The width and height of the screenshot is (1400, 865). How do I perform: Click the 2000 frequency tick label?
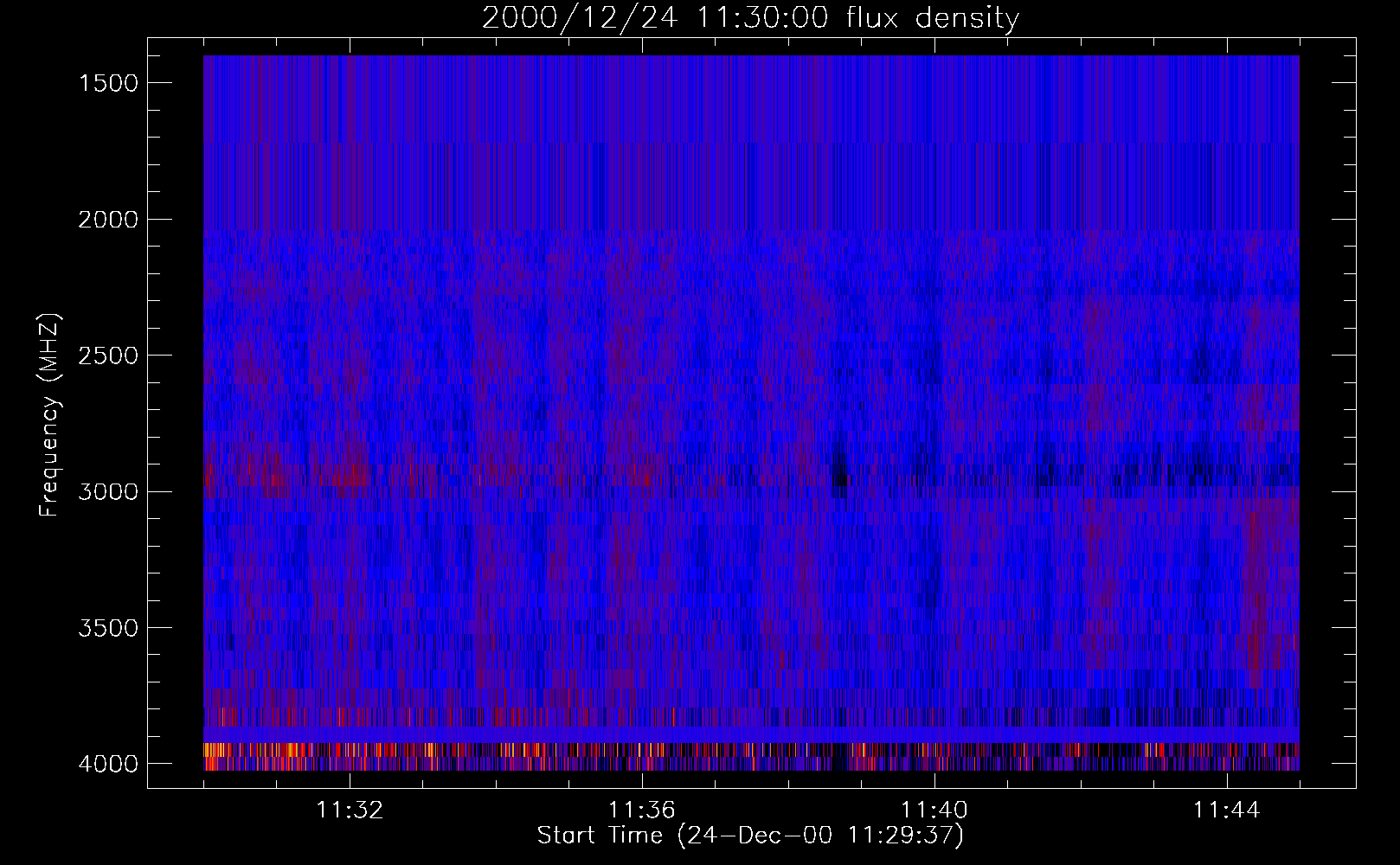(x=108, y=220)
